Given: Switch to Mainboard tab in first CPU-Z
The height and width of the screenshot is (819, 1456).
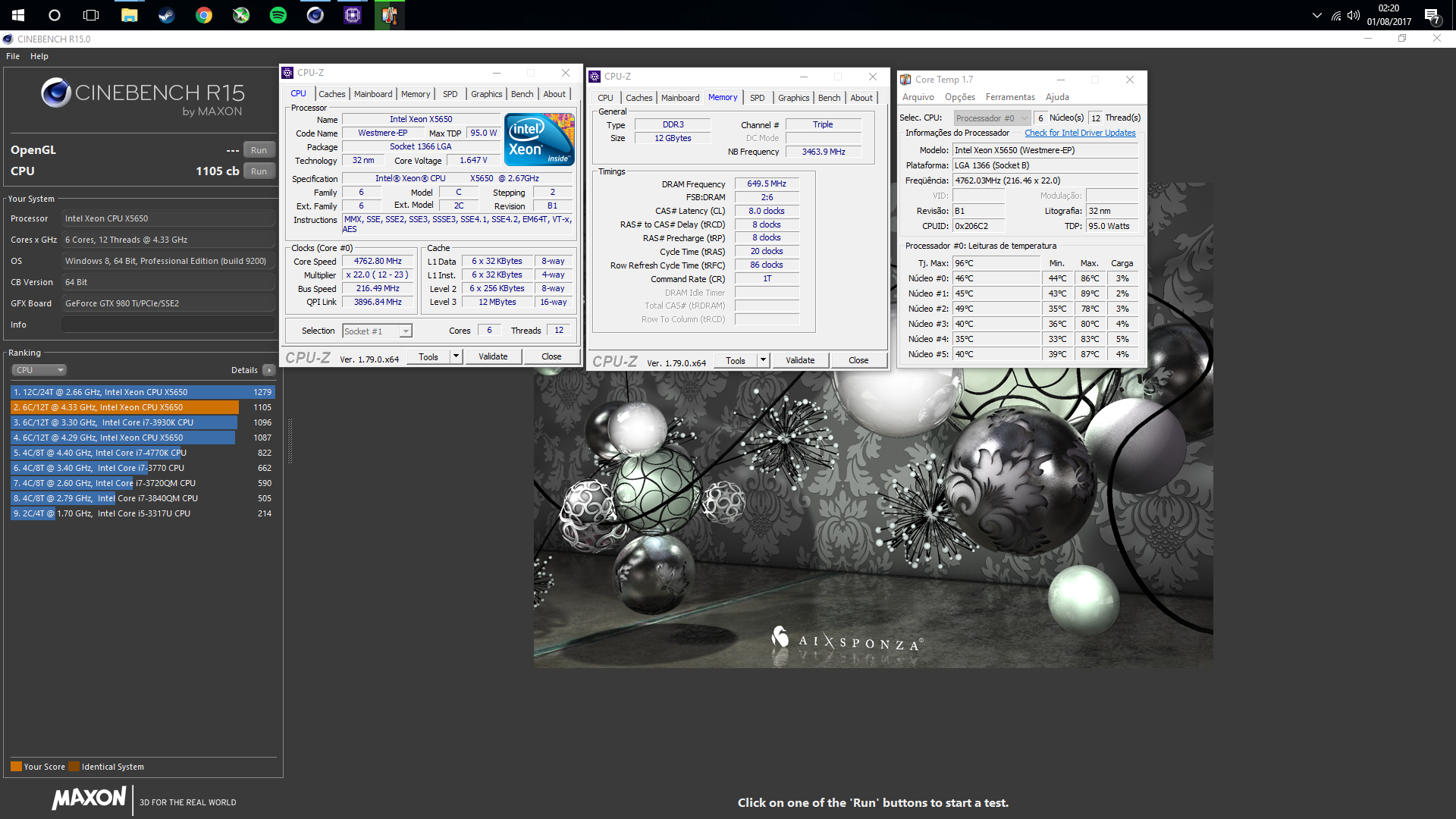Looking at the screenshot, I should [373, 94].
